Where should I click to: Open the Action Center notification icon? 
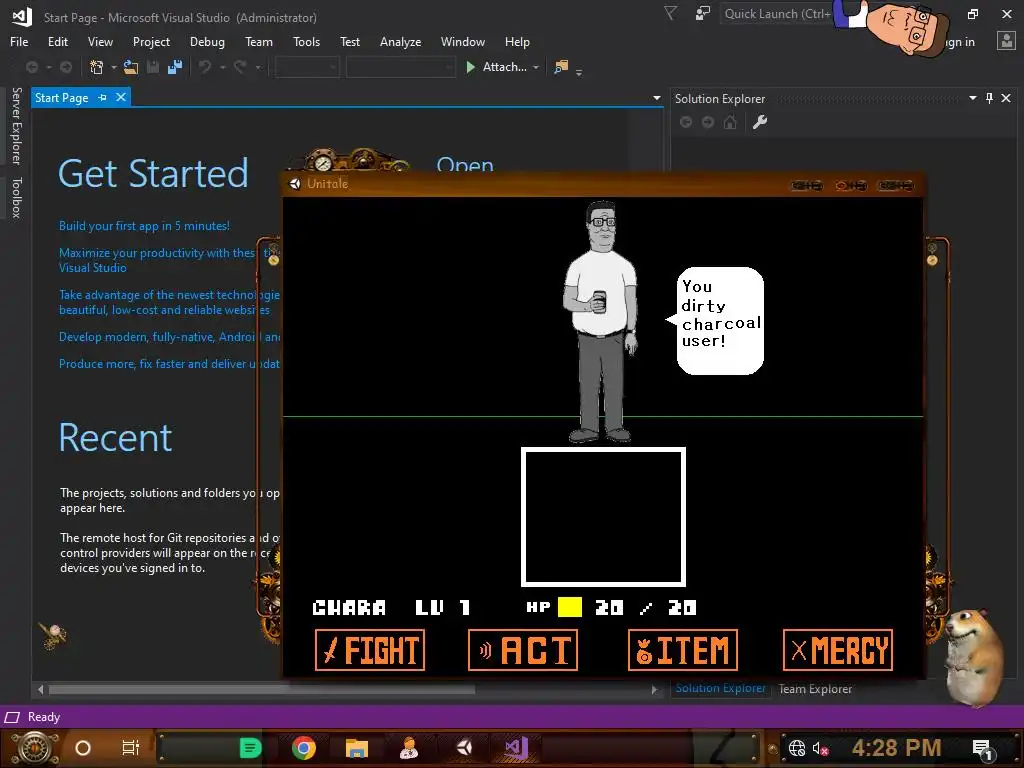tap(982, 749)
